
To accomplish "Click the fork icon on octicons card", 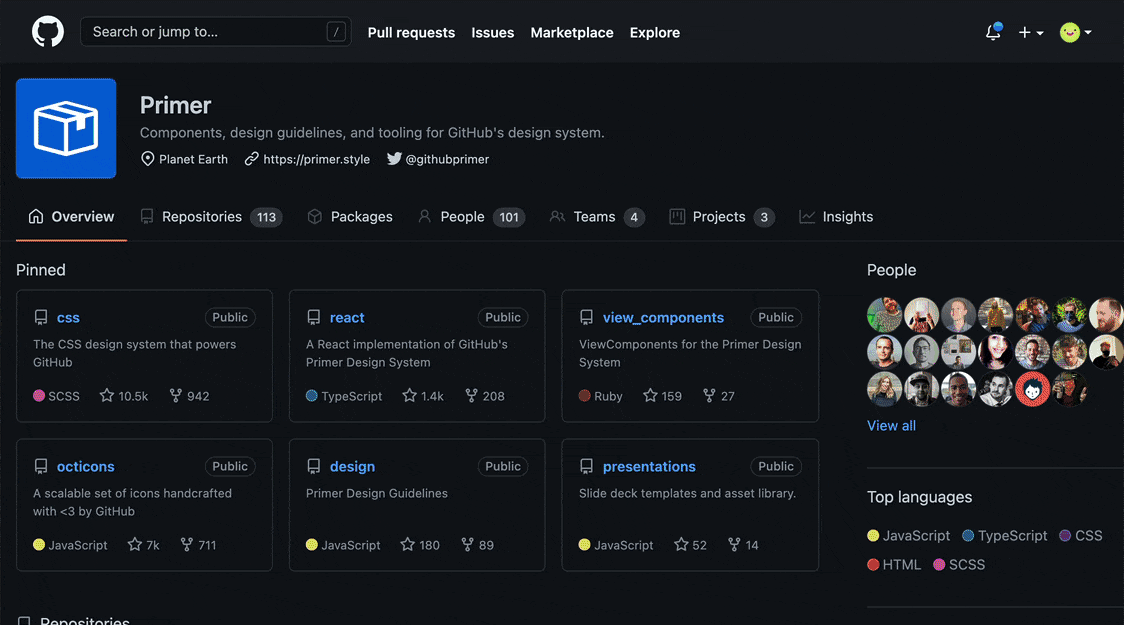I will pyautogui.click(x=186, y=545).
